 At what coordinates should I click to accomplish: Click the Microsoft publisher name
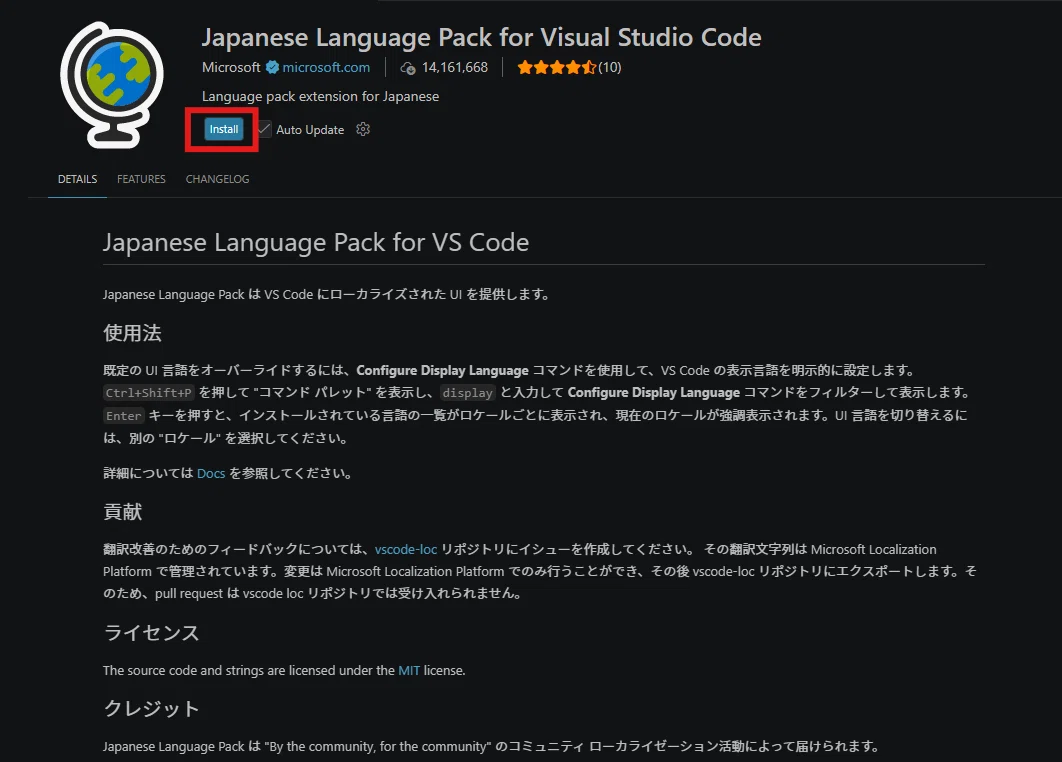point(231,67)
